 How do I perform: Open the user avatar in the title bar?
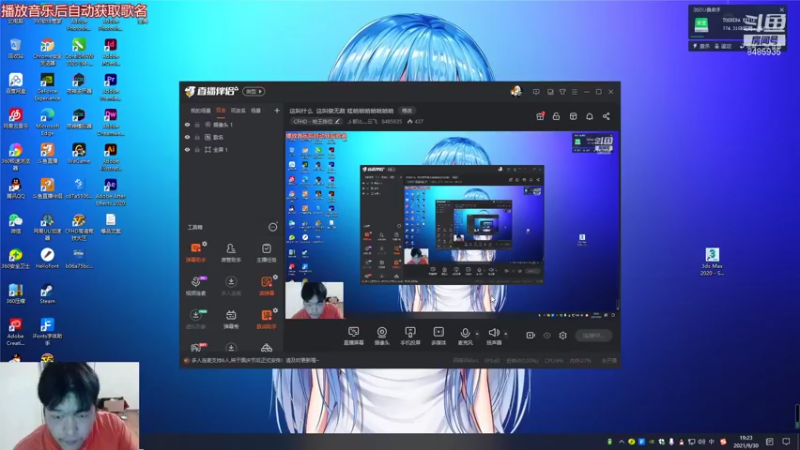(x=516, y=91)
